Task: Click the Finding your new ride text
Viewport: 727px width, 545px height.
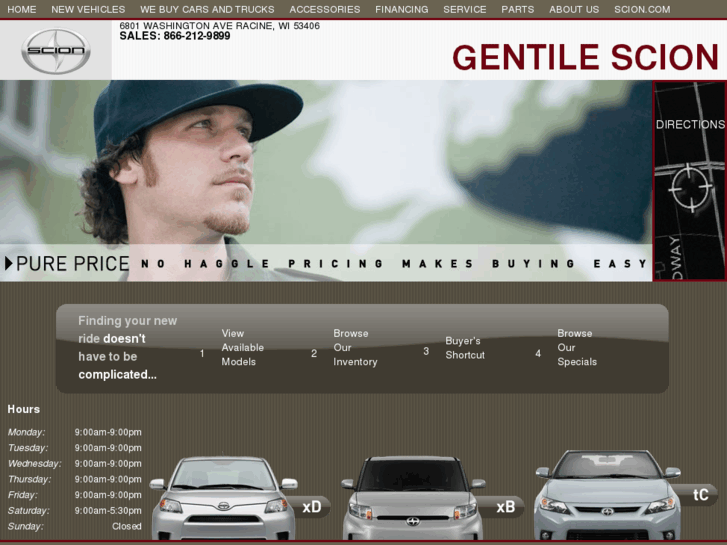Action: pos(128,347)
